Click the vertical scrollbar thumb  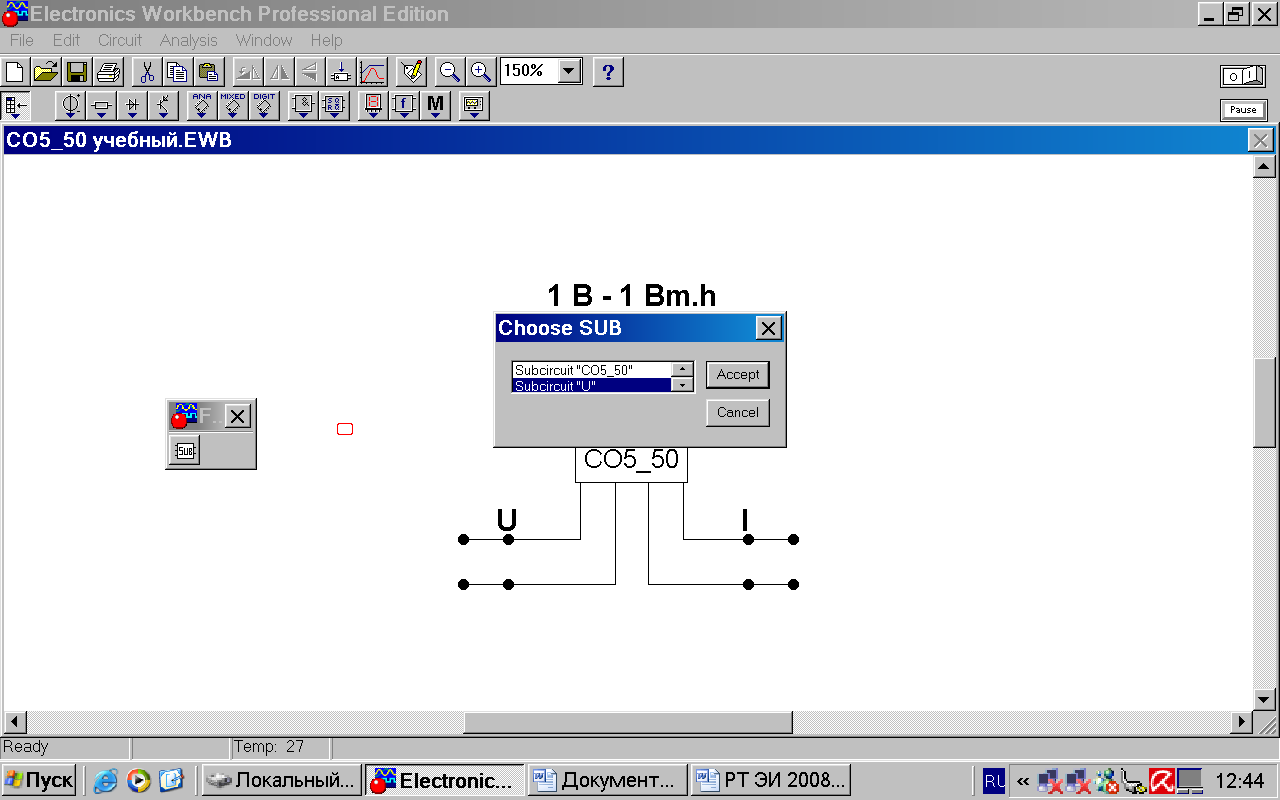[1264, 402]
